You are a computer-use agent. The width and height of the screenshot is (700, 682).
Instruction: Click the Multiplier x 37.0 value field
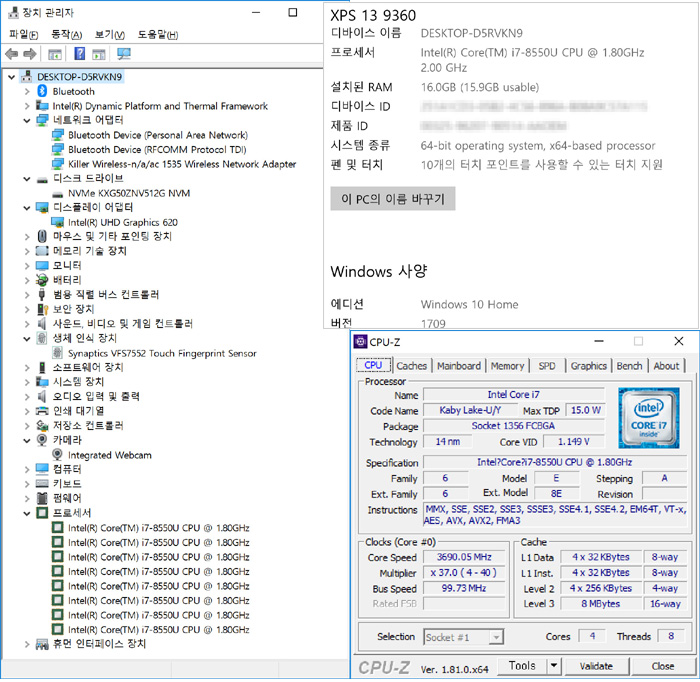coord(464,572)
